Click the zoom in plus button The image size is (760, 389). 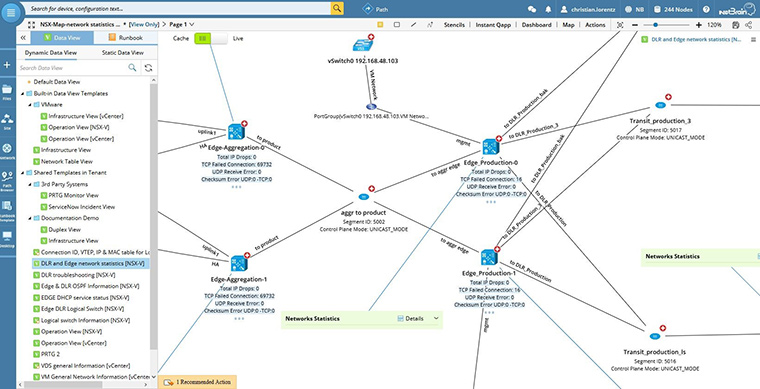[698, 25]
